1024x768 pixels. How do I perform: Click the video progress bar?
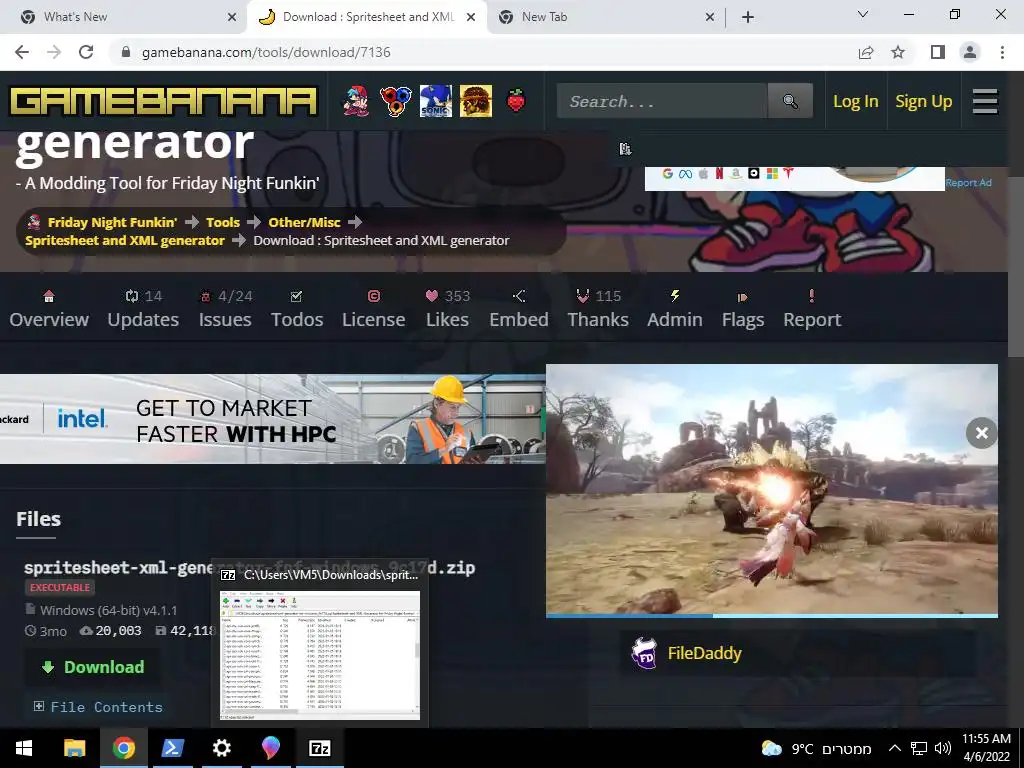(x=772, y=615)
